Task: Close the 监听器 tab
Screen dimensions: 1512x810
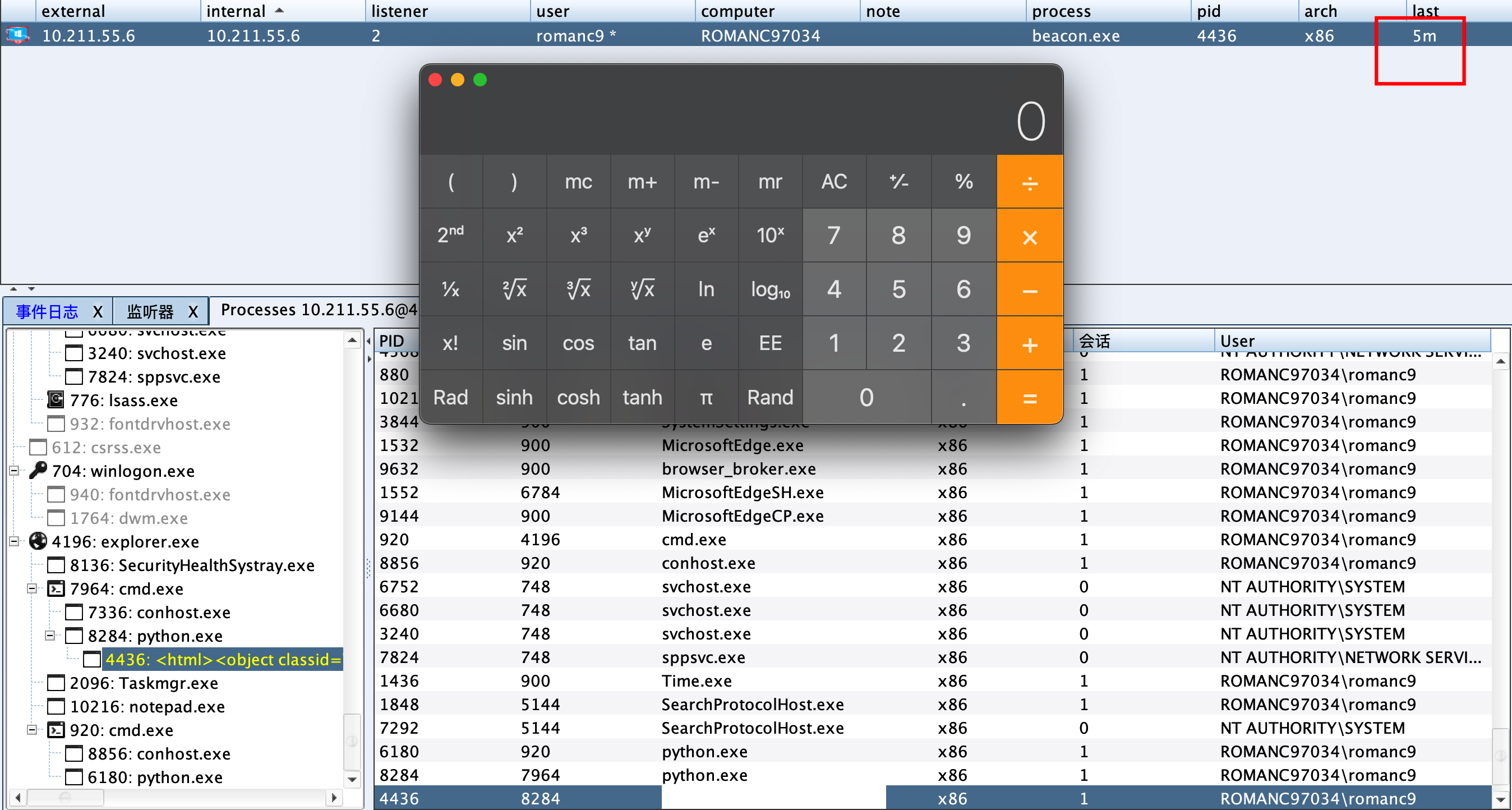Action: [193, 312]
